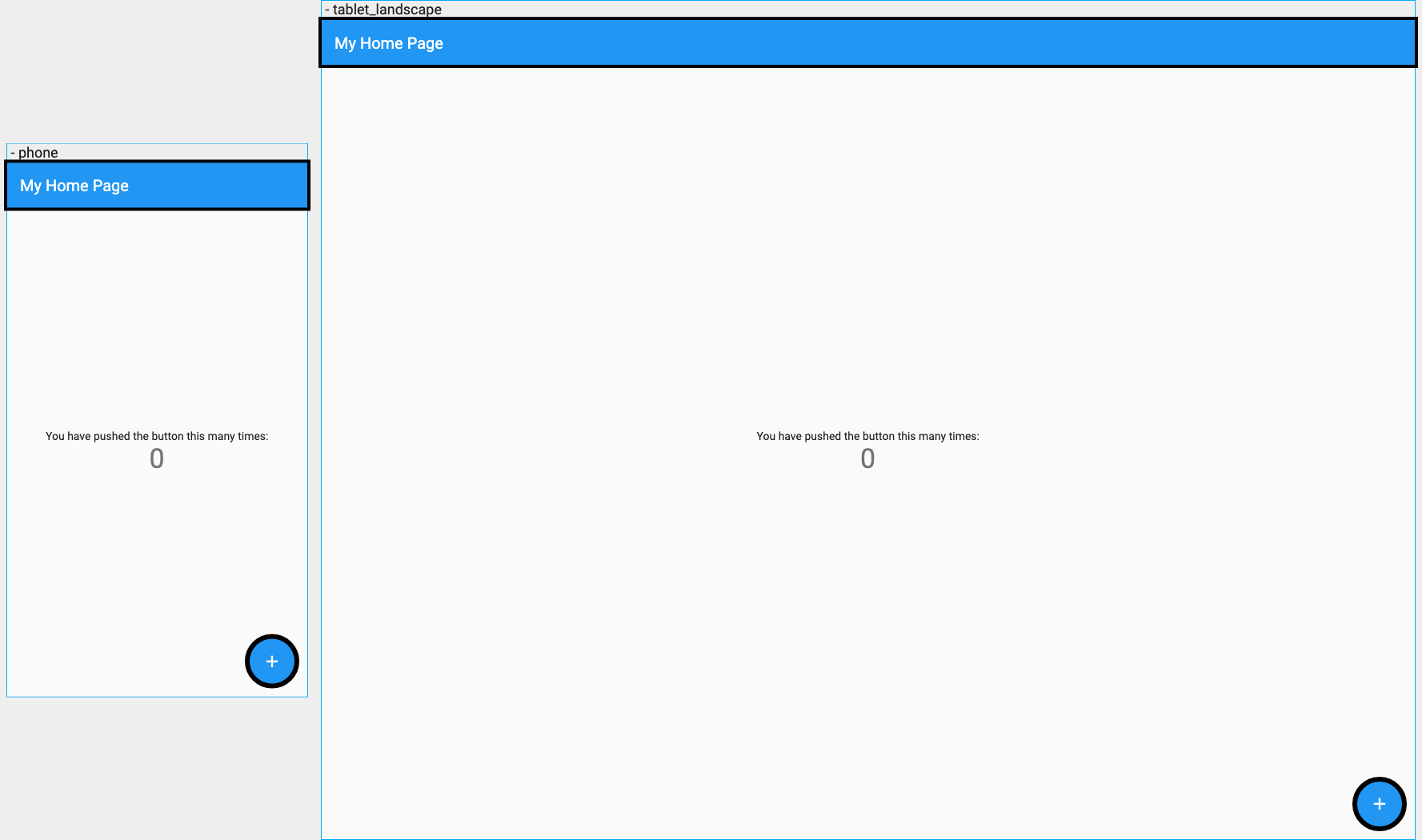Click the counter value 0 in tablet_landscape preview
Image resolution: width=1422 pixels, height=840 pixels.
point(867,458)
